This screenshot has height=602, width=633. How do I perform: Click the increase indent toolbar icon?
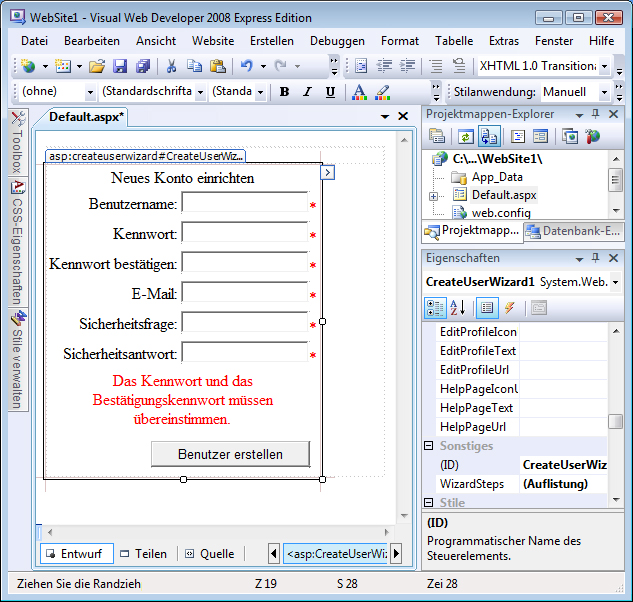pos(407,66)
